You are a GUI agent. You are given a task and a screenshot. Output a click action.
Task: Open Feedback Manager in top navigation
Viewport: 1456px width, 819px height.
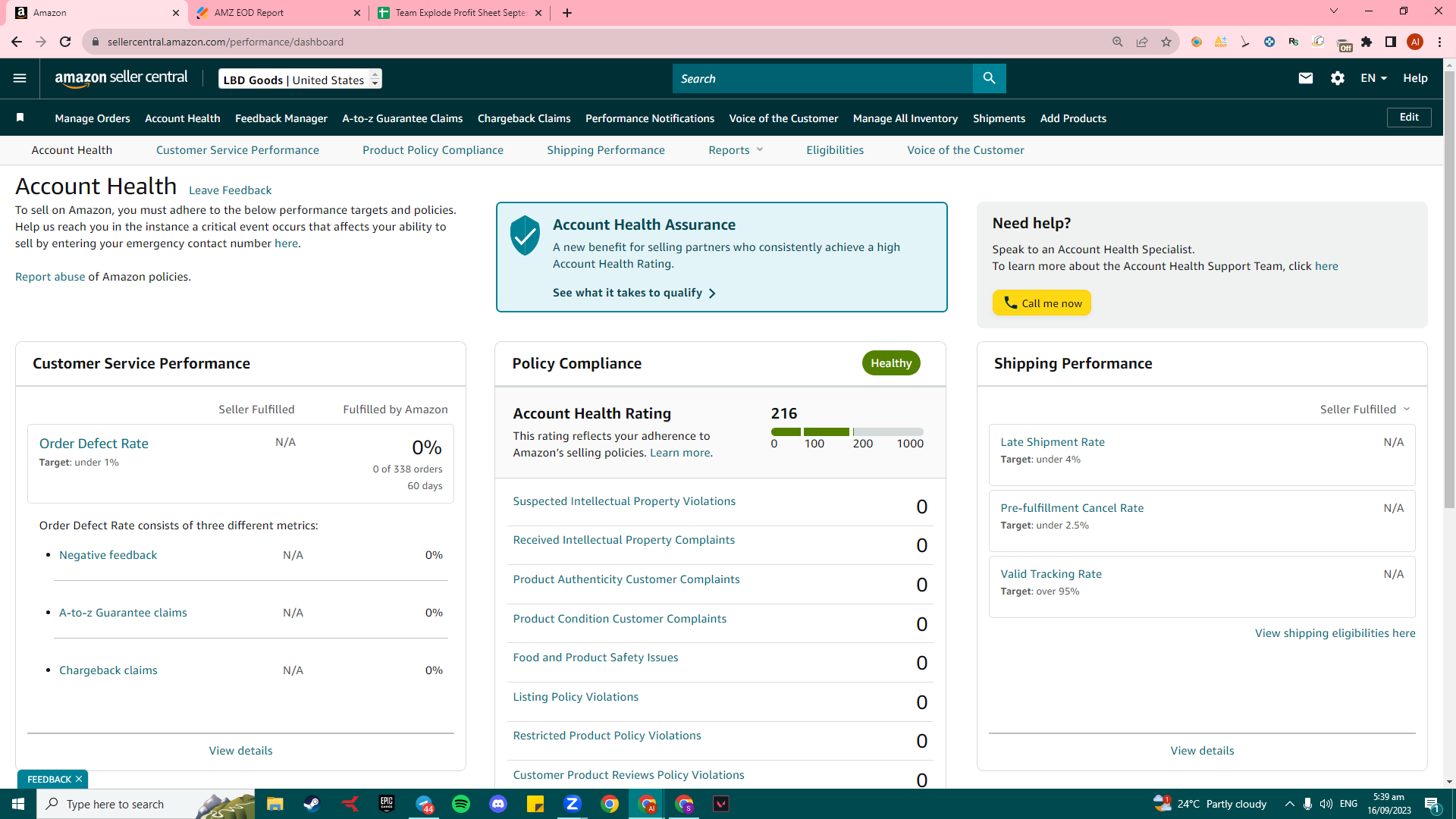pyautogui.click(x=281, y=118)
